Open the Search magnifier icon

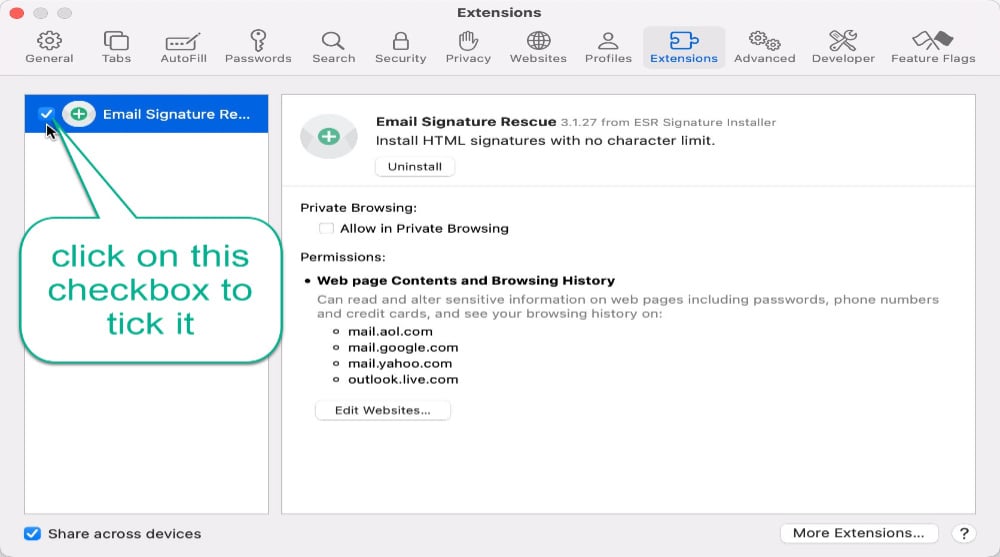pos(333,41)
